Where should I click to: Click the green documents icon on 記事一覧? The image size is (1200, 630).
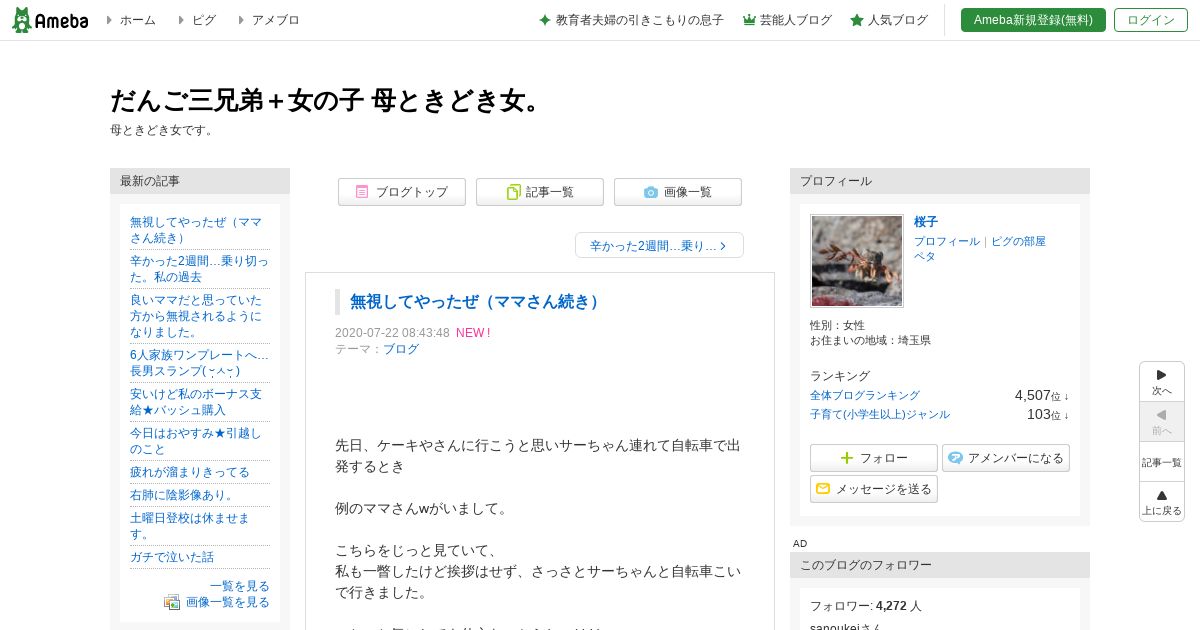point(514,192)
